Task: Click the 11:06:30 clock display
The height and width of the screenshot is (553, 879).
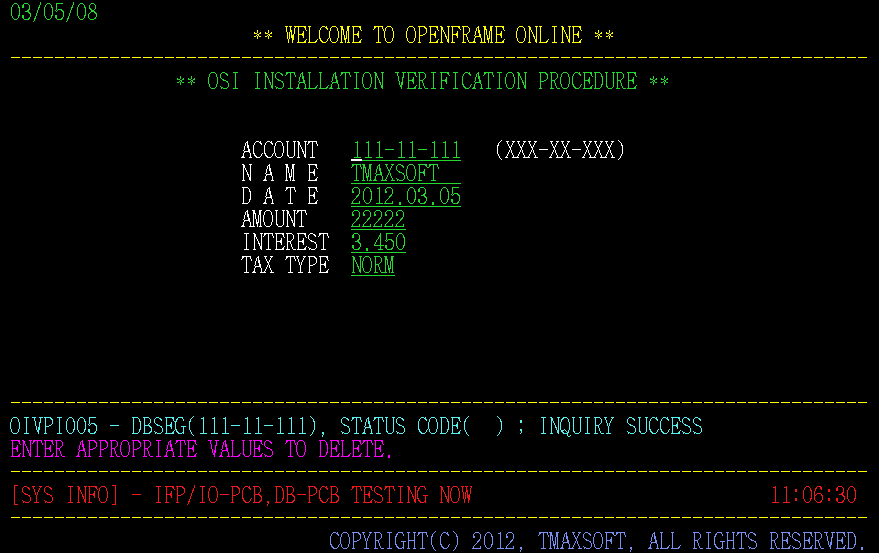Action: 813,496
